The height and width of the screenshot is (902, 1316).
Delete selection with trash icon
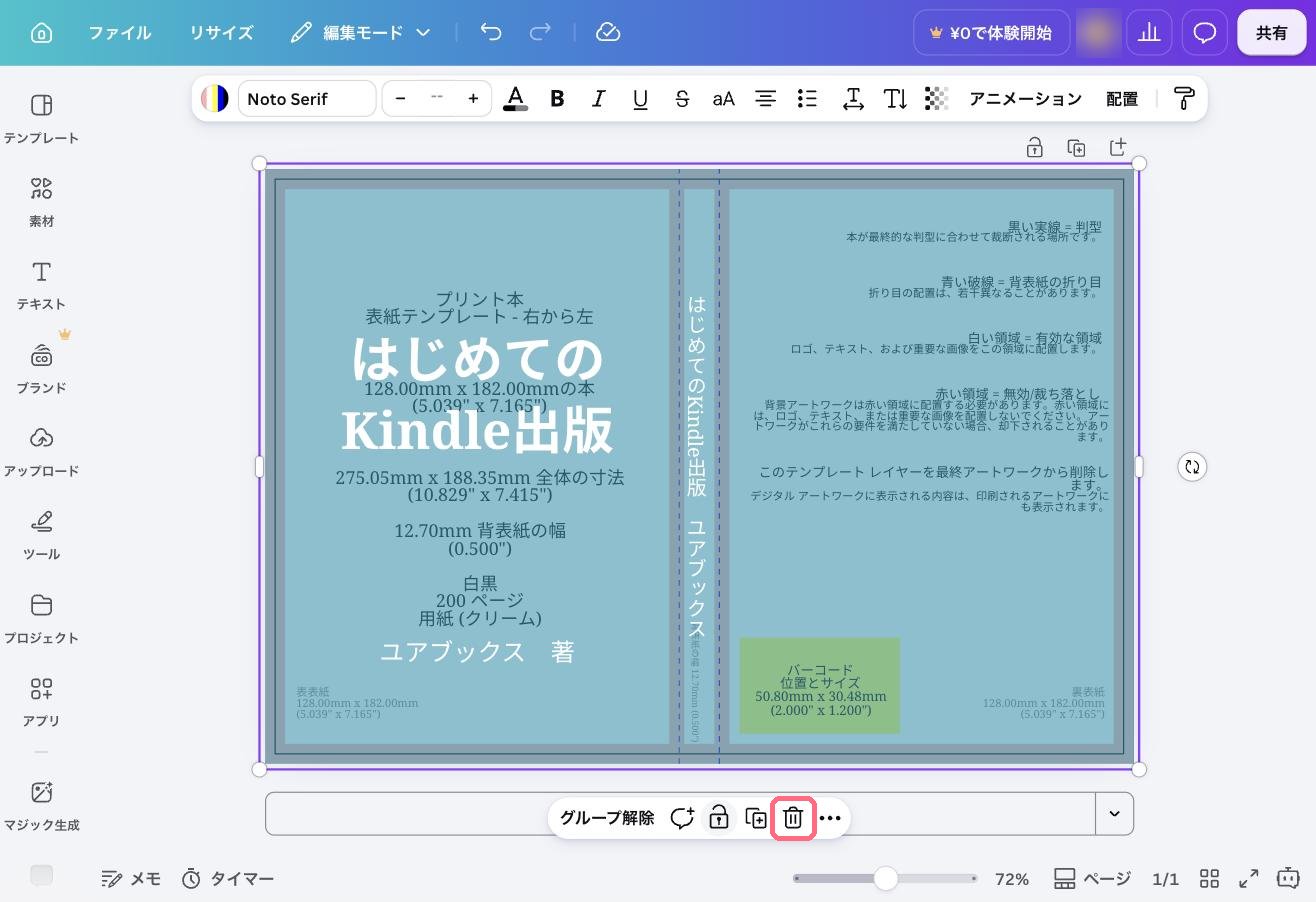(793, 818)
